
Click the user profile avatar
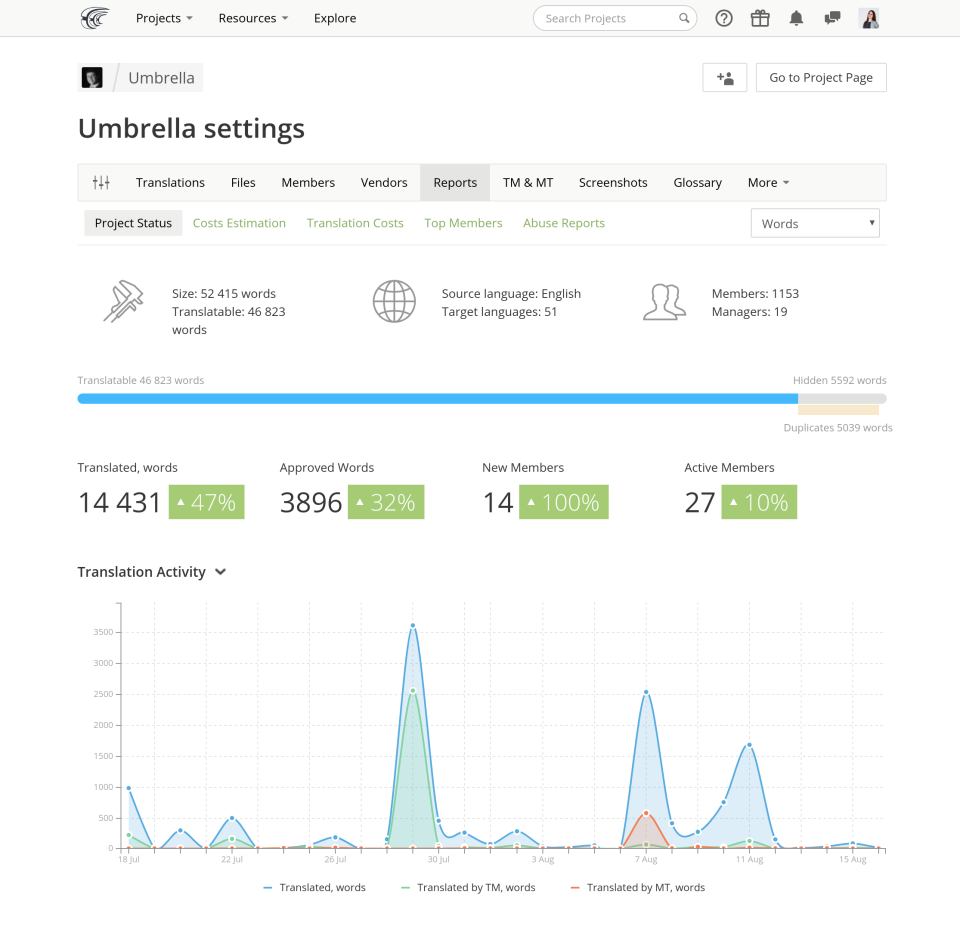[x=869, y=18]
